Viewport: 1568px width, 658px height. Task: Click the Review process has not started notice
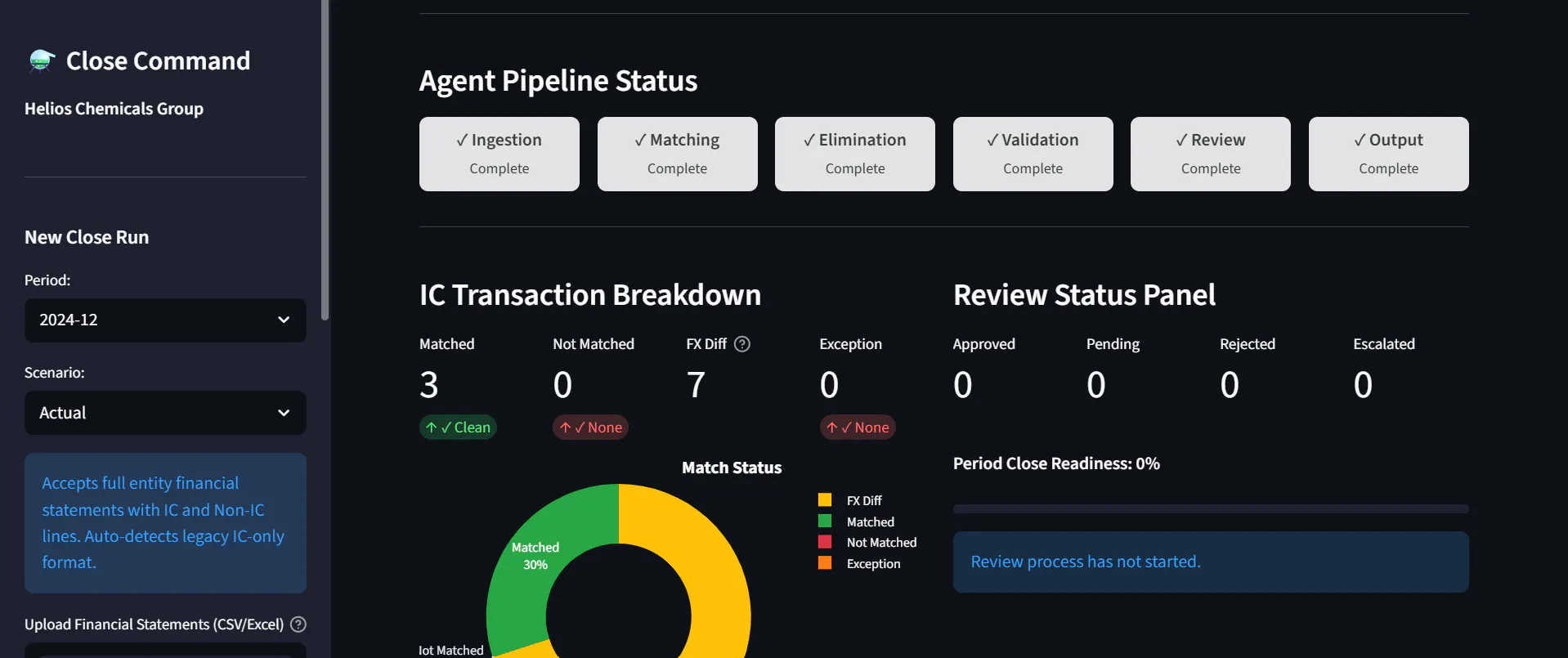pyautogui.click(x=1211, y=562)
